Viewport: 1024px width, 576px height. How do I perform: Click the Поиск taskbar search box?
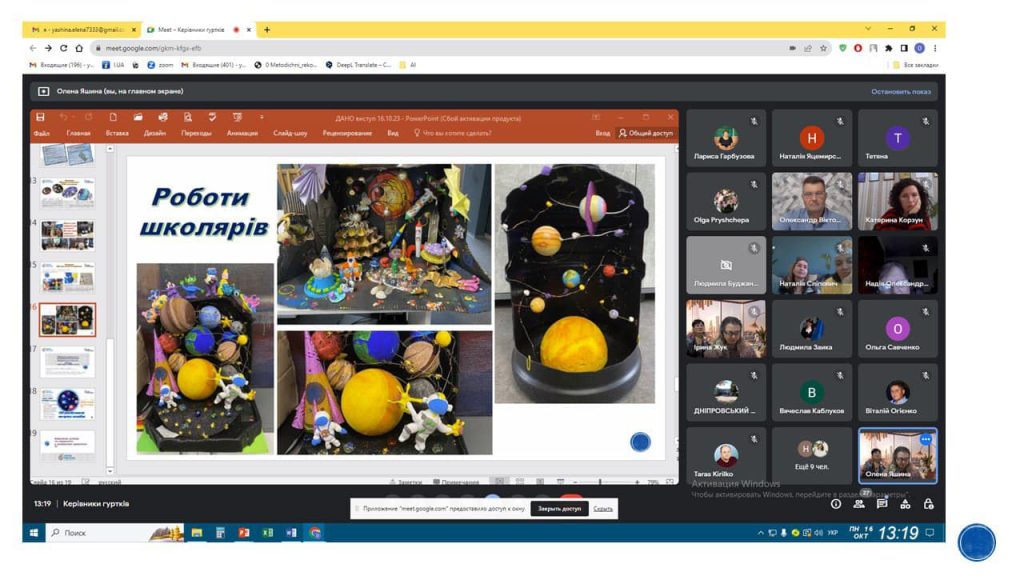(114, 534)
